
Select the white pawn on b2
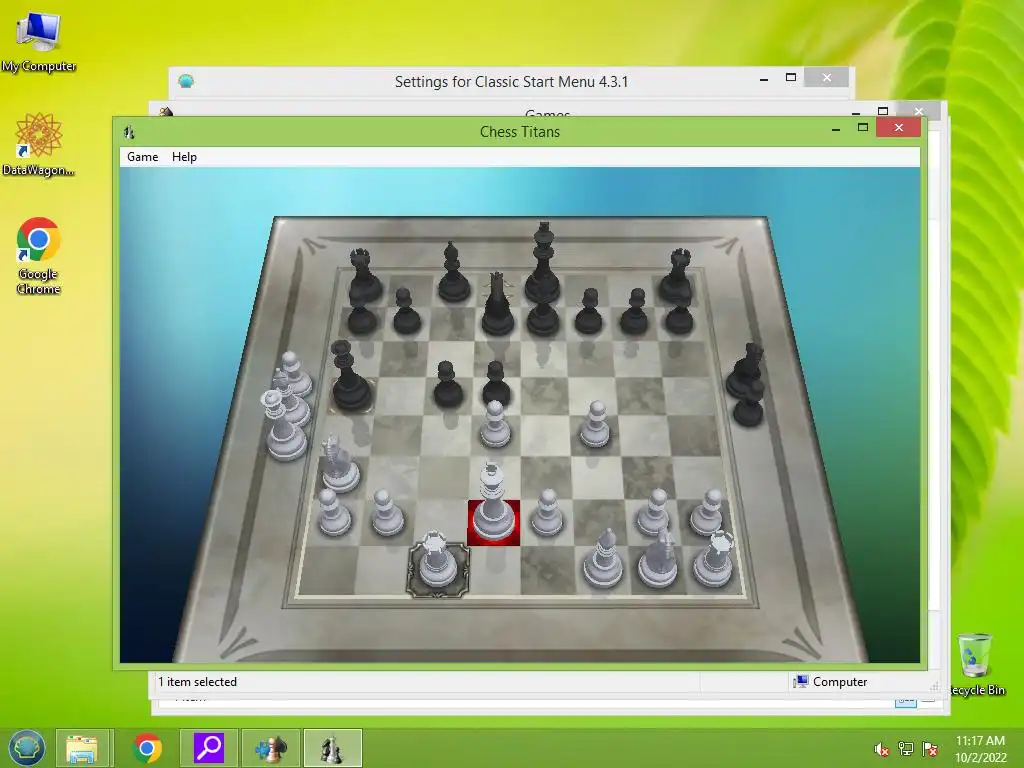coord(387,513)
